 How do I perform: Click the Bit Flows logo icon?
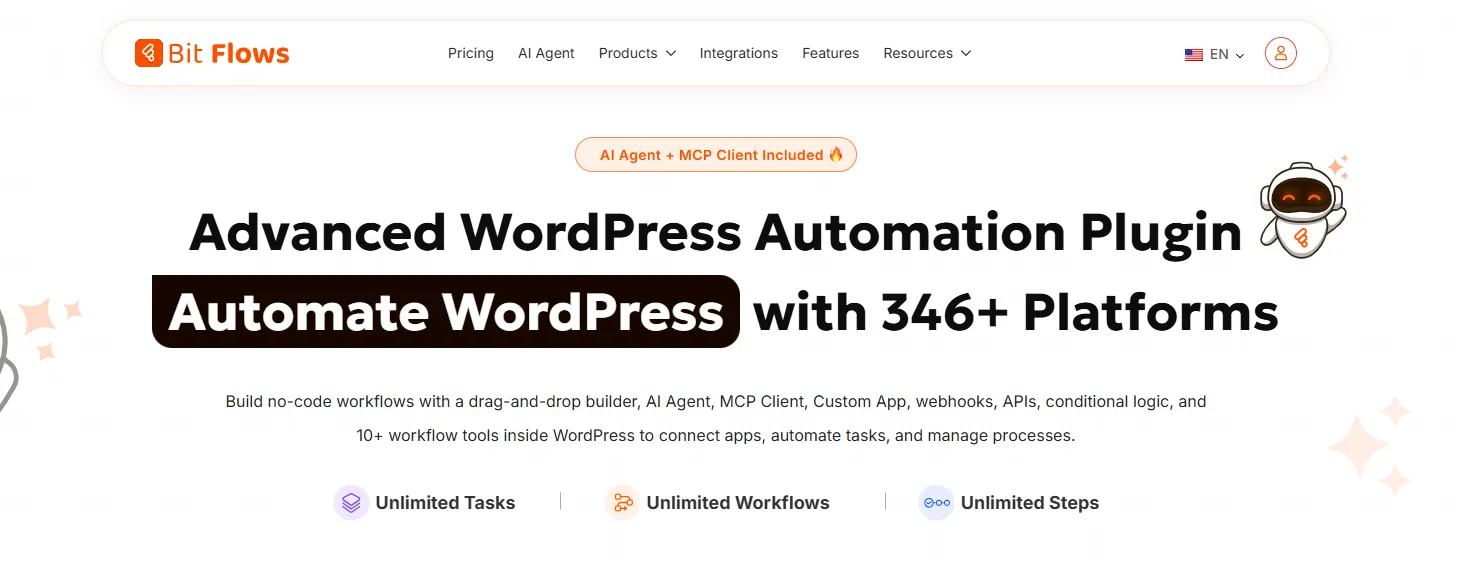click(x=148, y=53)
